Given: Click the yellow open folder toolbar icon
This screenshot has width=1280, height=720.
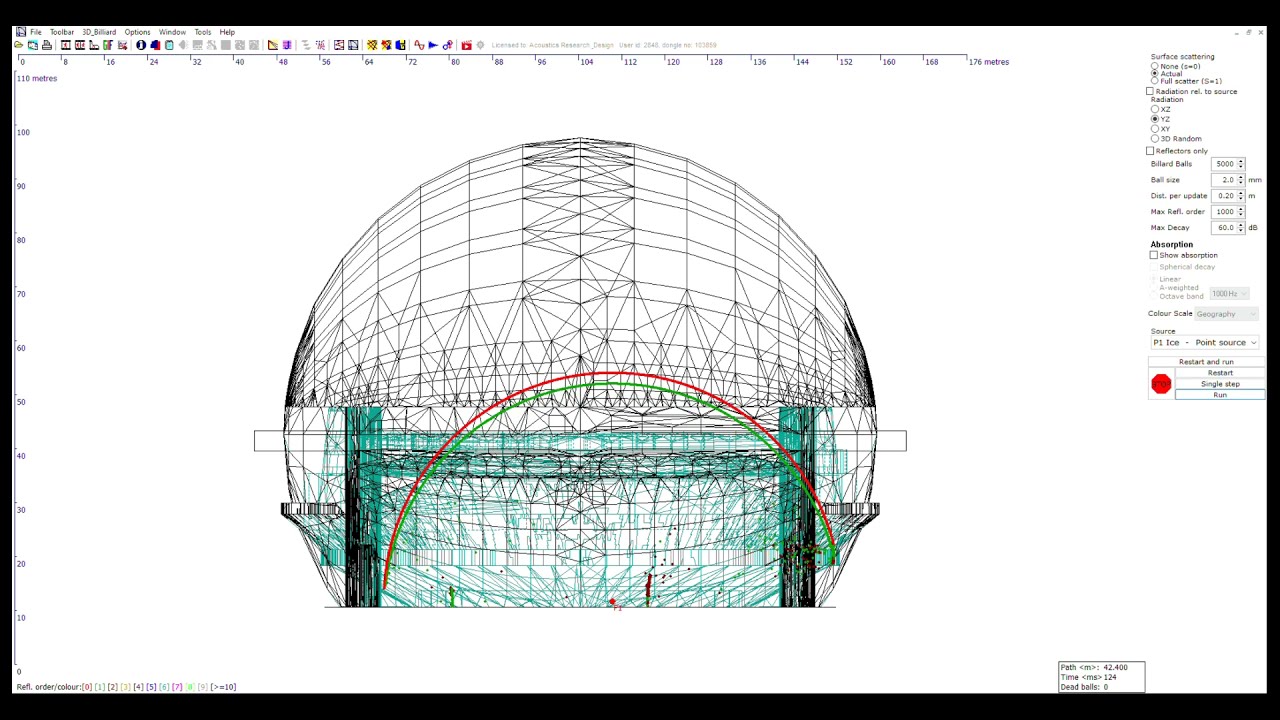Looking at the screenshot, I should point(19,45).
